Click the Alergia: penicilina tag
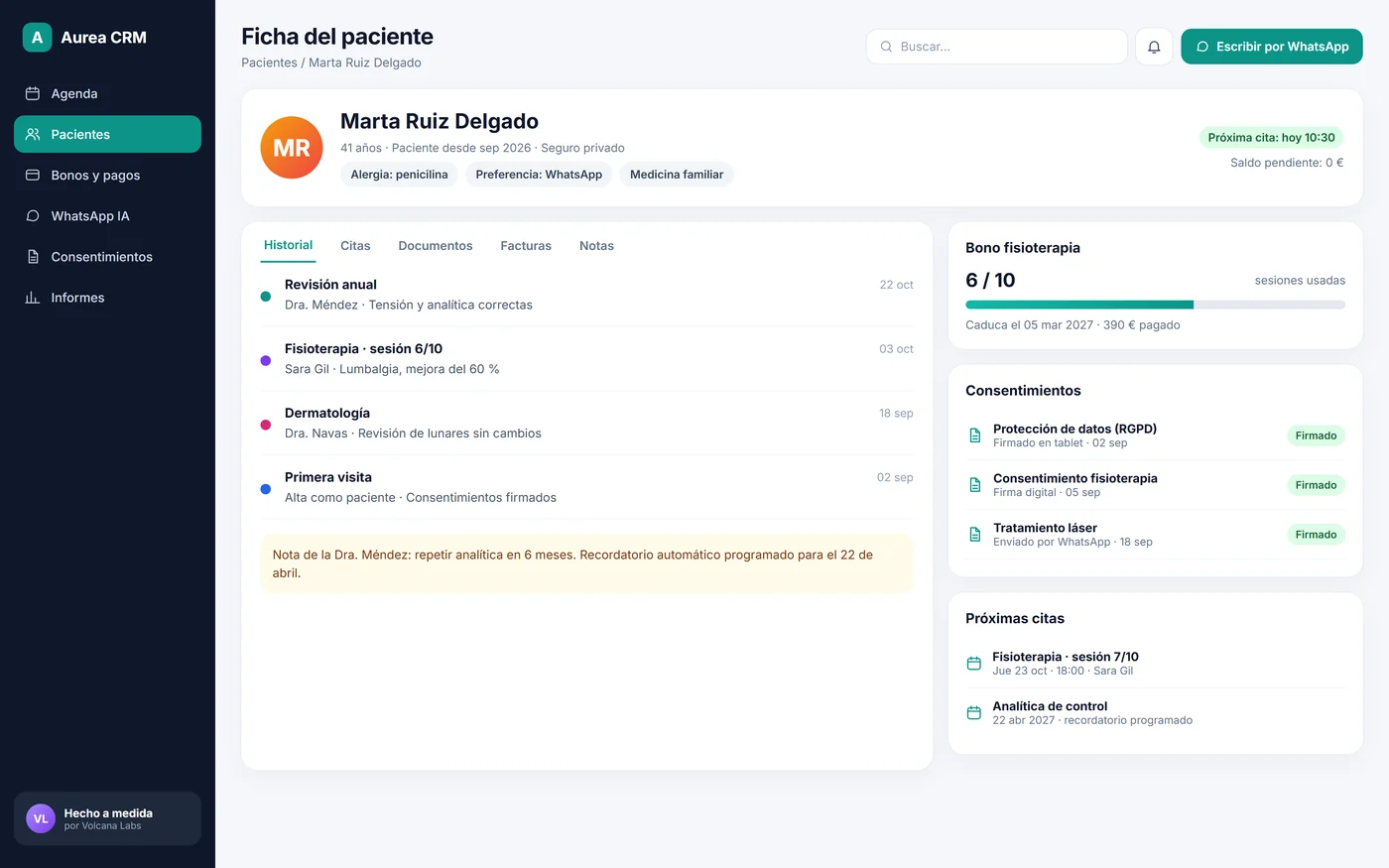The width and height of the screenshot is (1389, 868). coord(399,175)
